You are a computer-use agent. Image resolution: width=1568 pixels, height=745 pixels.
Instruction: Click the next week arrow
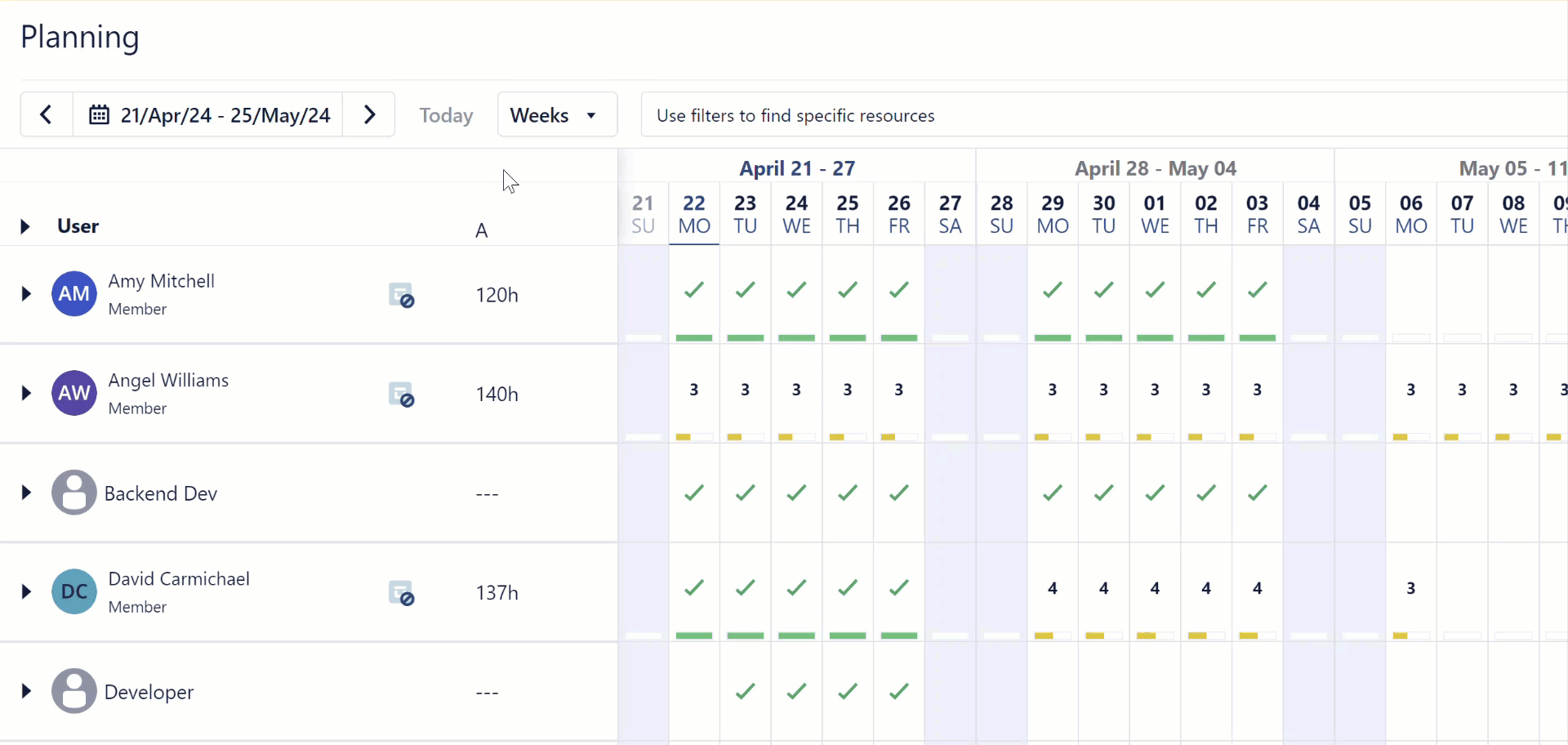click(369, 114)
